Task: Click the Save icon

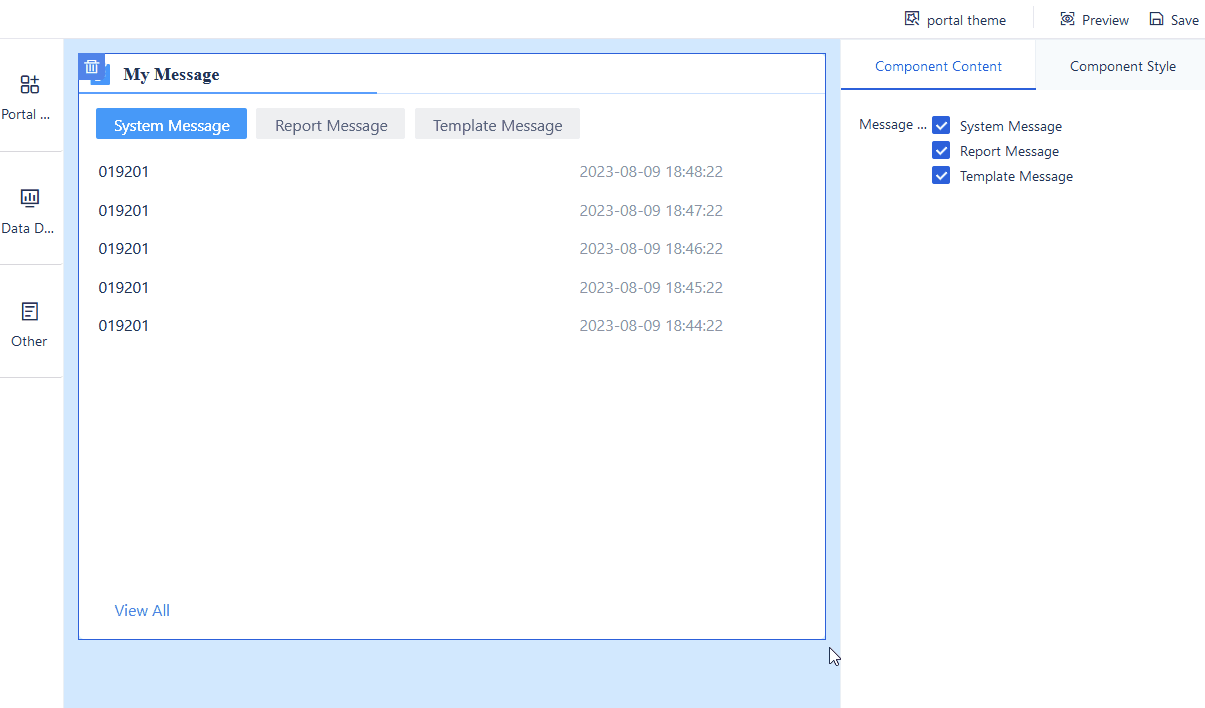Action: point(1154,19)
